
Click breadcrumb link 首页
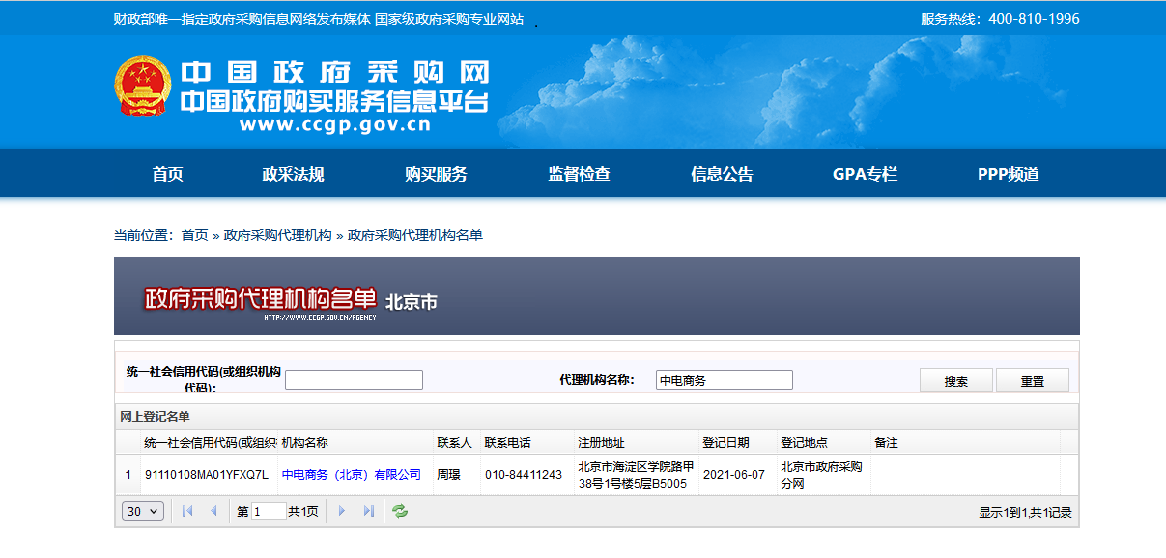pyautogui.click(x=195, y=235)
